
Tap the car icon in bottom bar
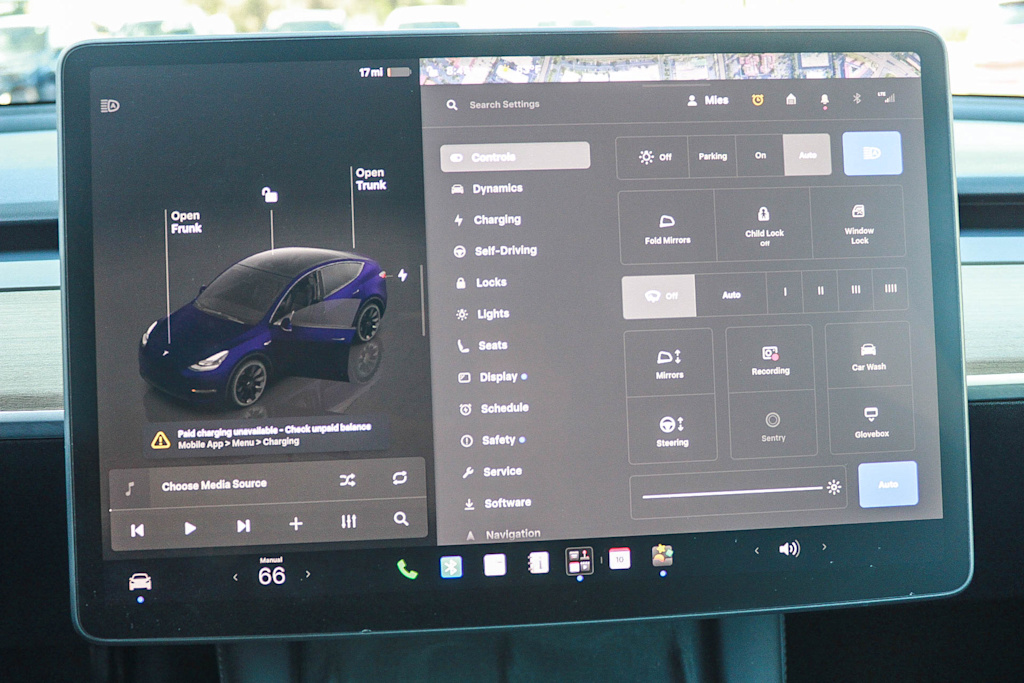coord(140,582)
